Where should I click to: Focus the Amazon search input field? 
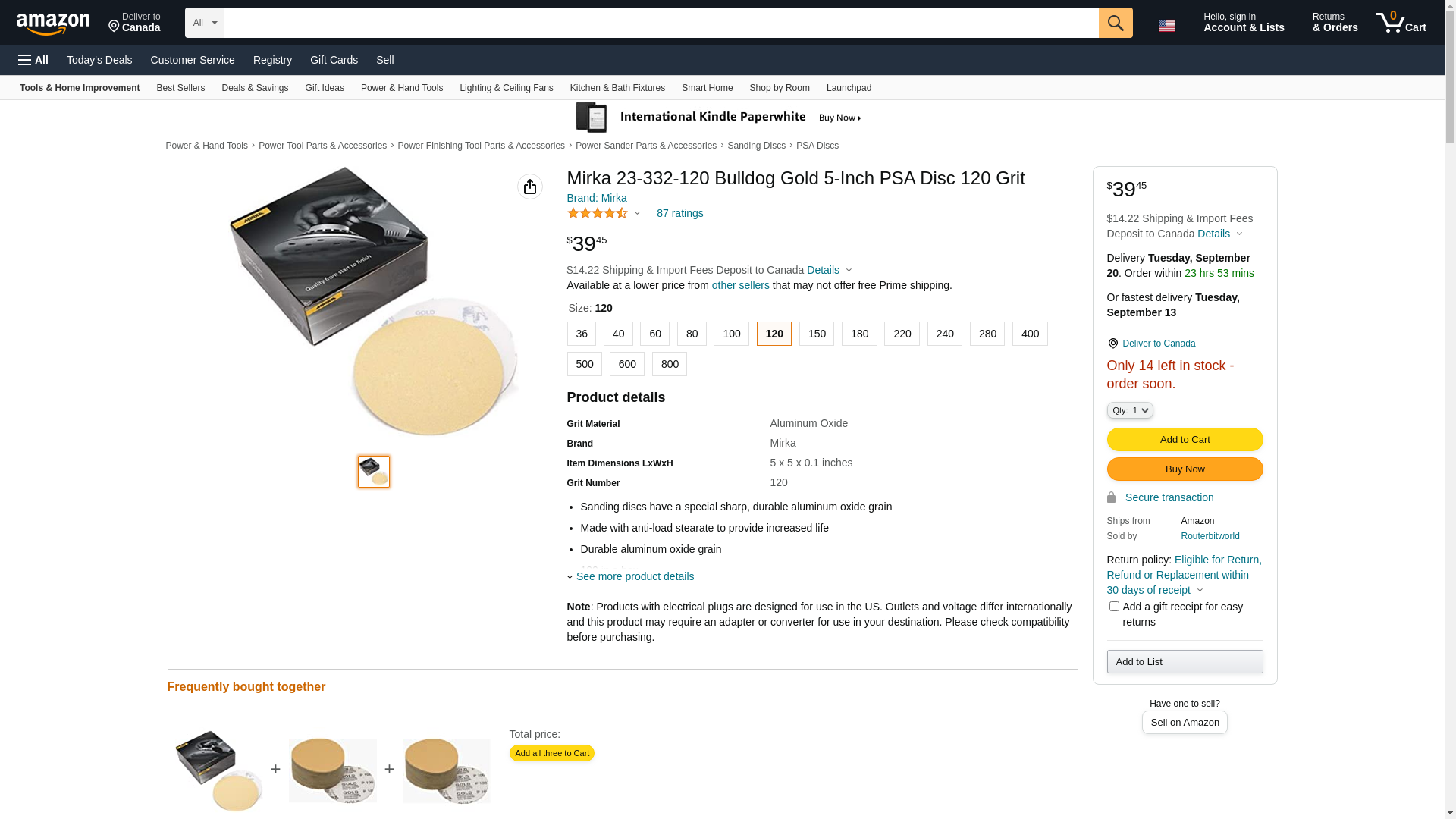661,23
